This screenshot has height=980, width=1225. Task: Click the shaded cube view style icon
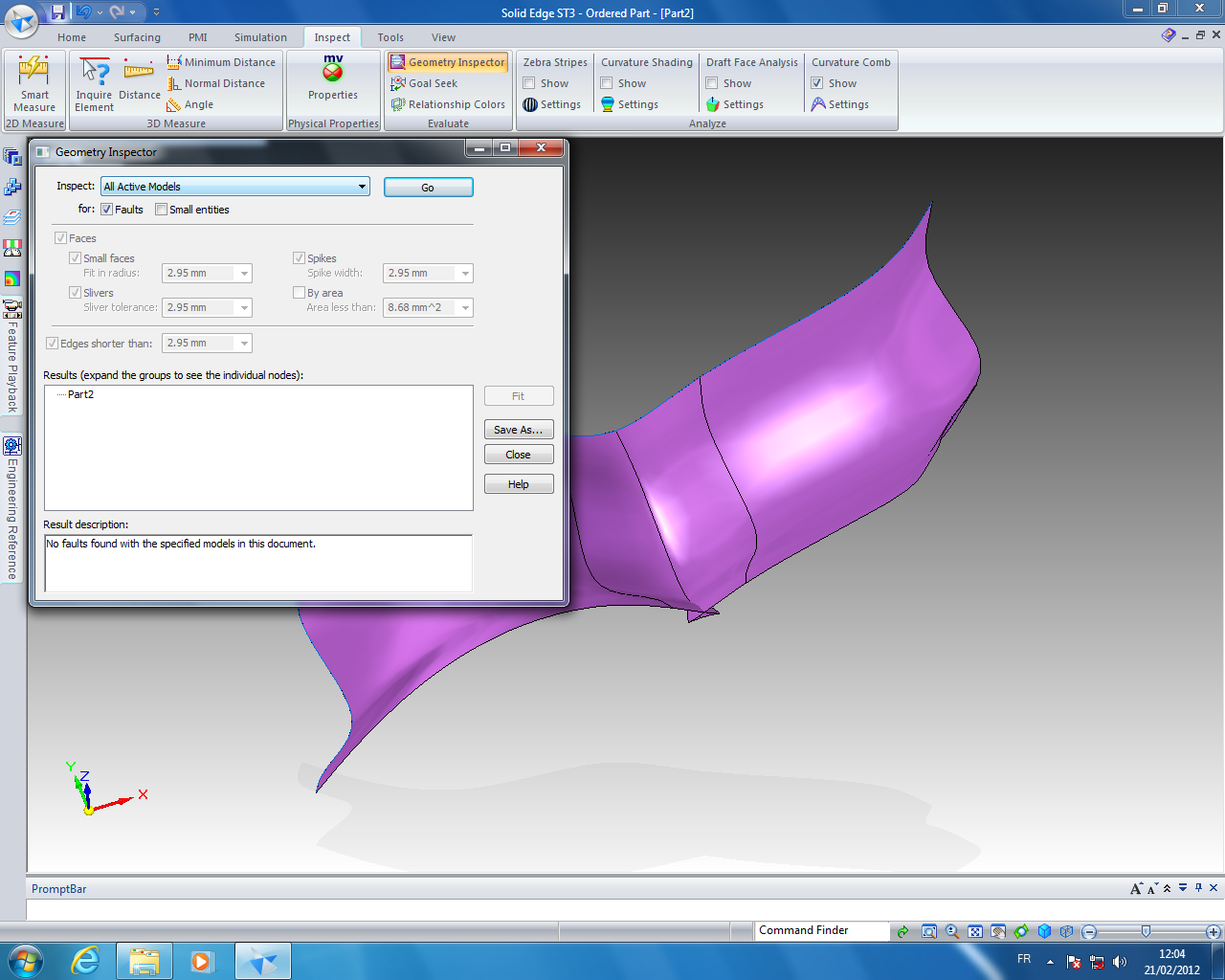click(1044, 931)
